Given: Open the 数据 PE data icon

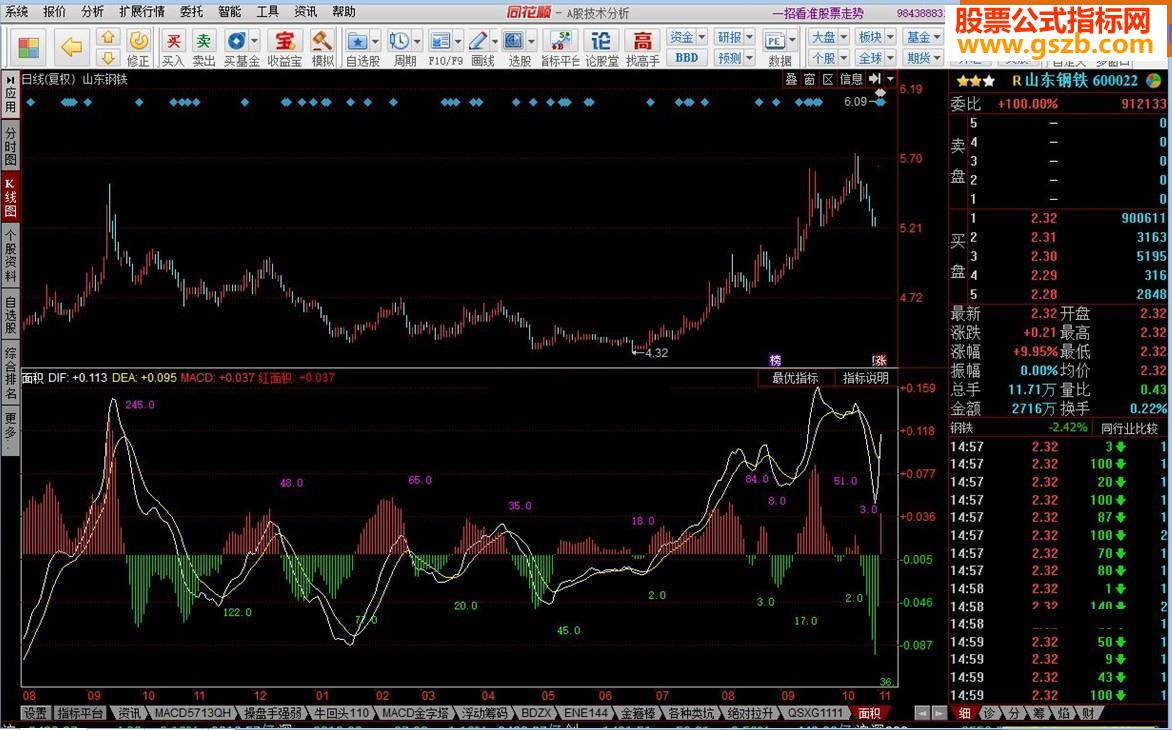Looking at the screenshot, I should point(775,41).
